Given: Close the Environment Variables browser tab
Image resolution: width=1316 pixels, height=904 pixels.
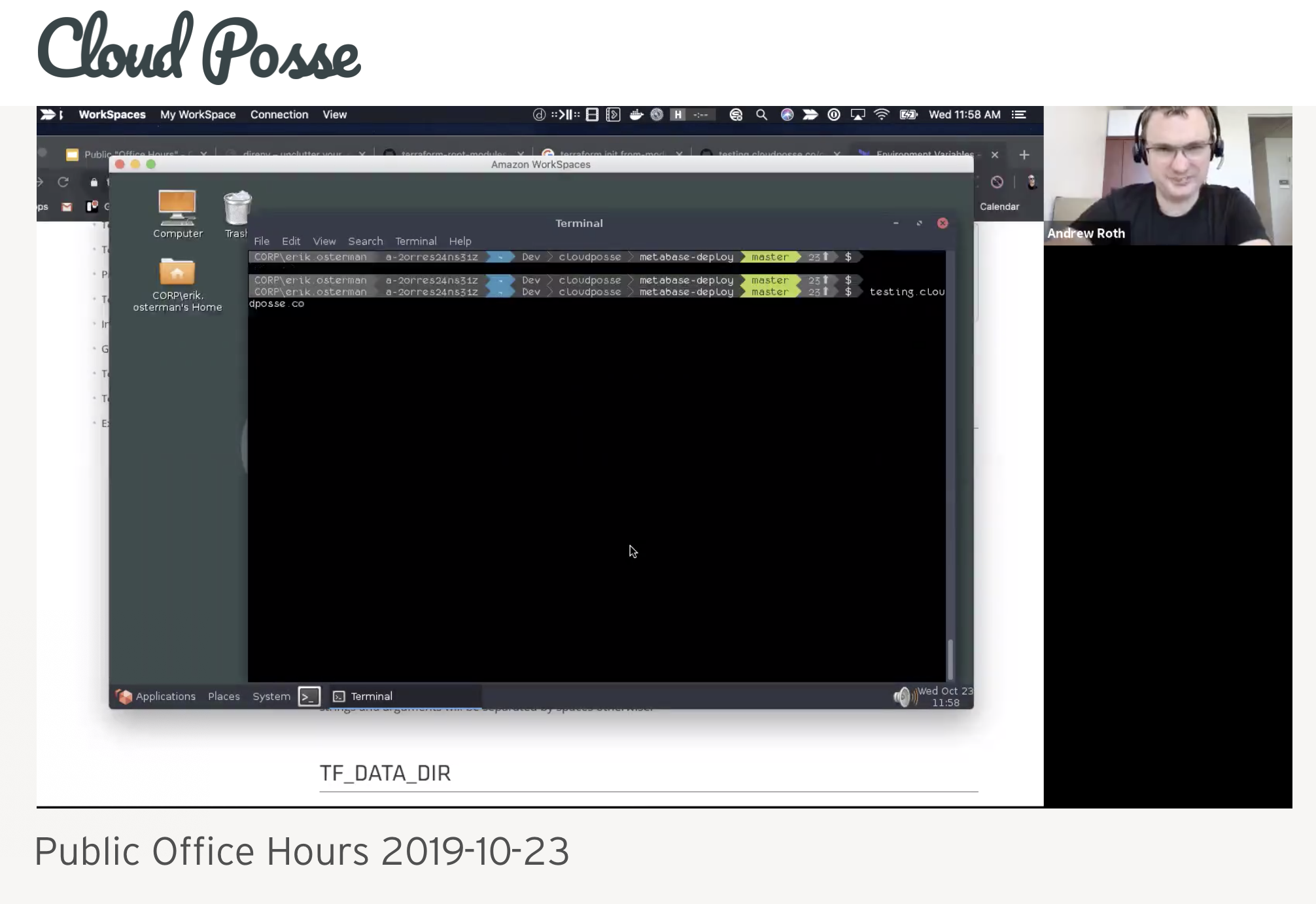Looking at the screenshot, I should click(995, 154).
